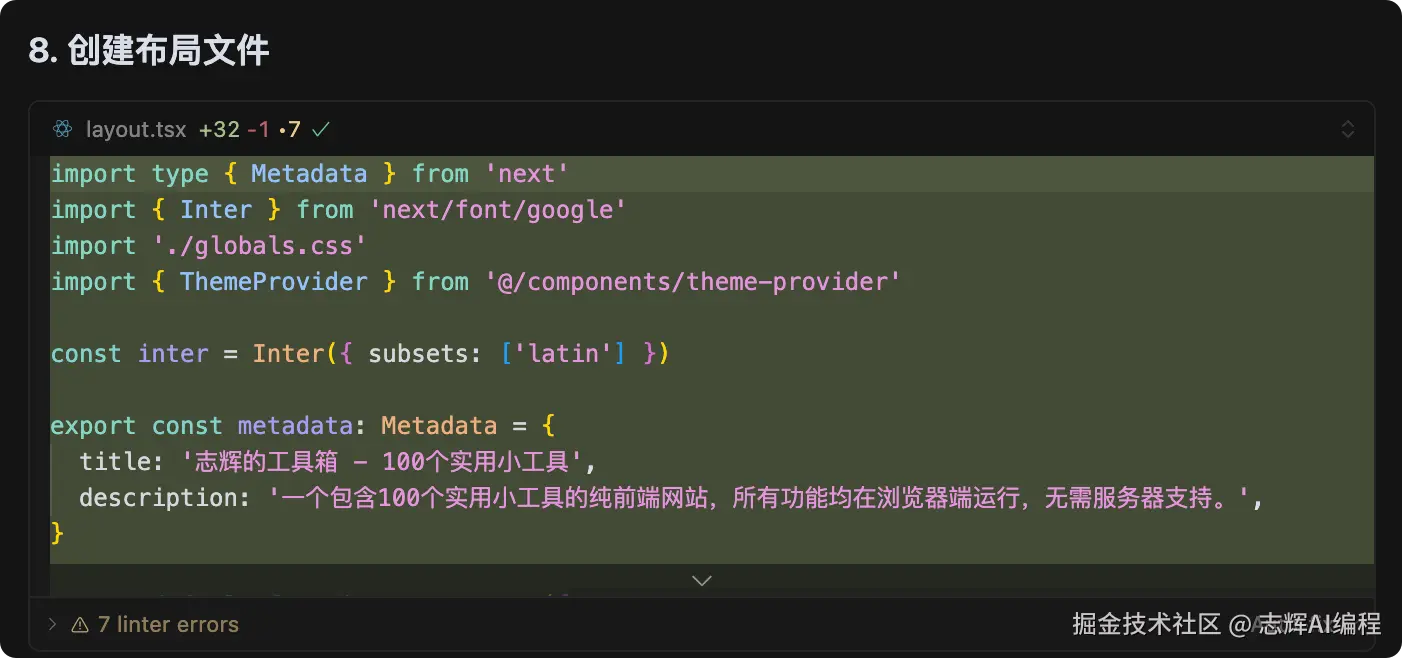Viewport: 1402px width, 658px height.
Task: Expand the code with the bottom down chevron
Action: point(702,580)
